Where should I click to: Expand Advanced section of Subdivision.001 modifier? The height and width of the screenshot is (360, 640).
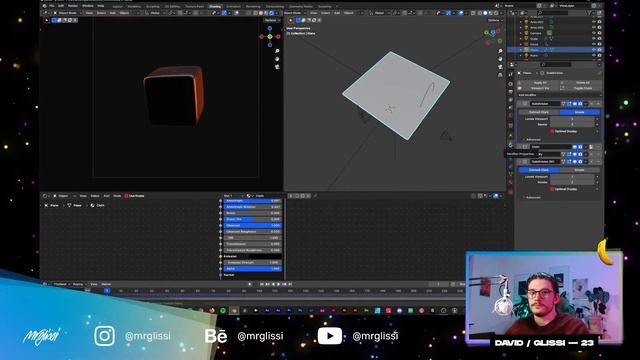pos(533,198)
